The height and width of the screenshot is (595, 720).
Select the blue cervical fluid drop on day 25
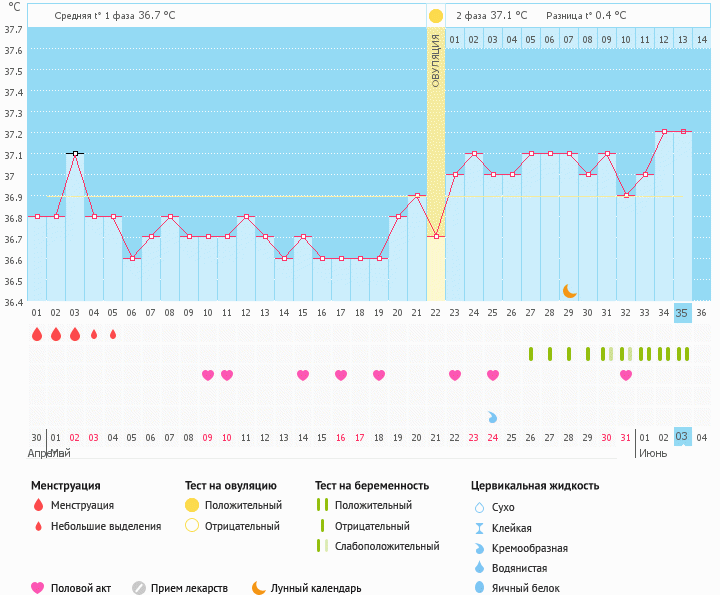tap(493, 416)
